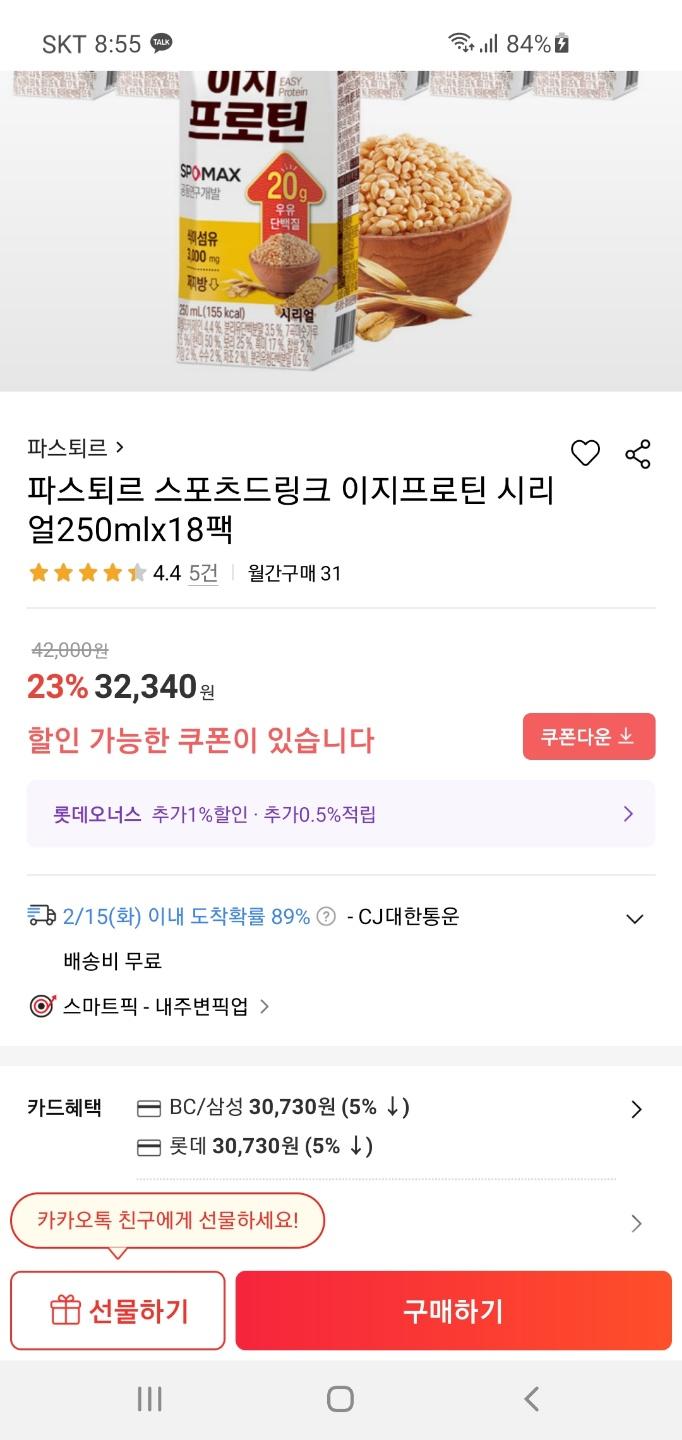The width and height of the screenshot is (682, 1440).
Task: Tap Android back navigation button
Action: pyautogui.click(x=532, y=1399)
